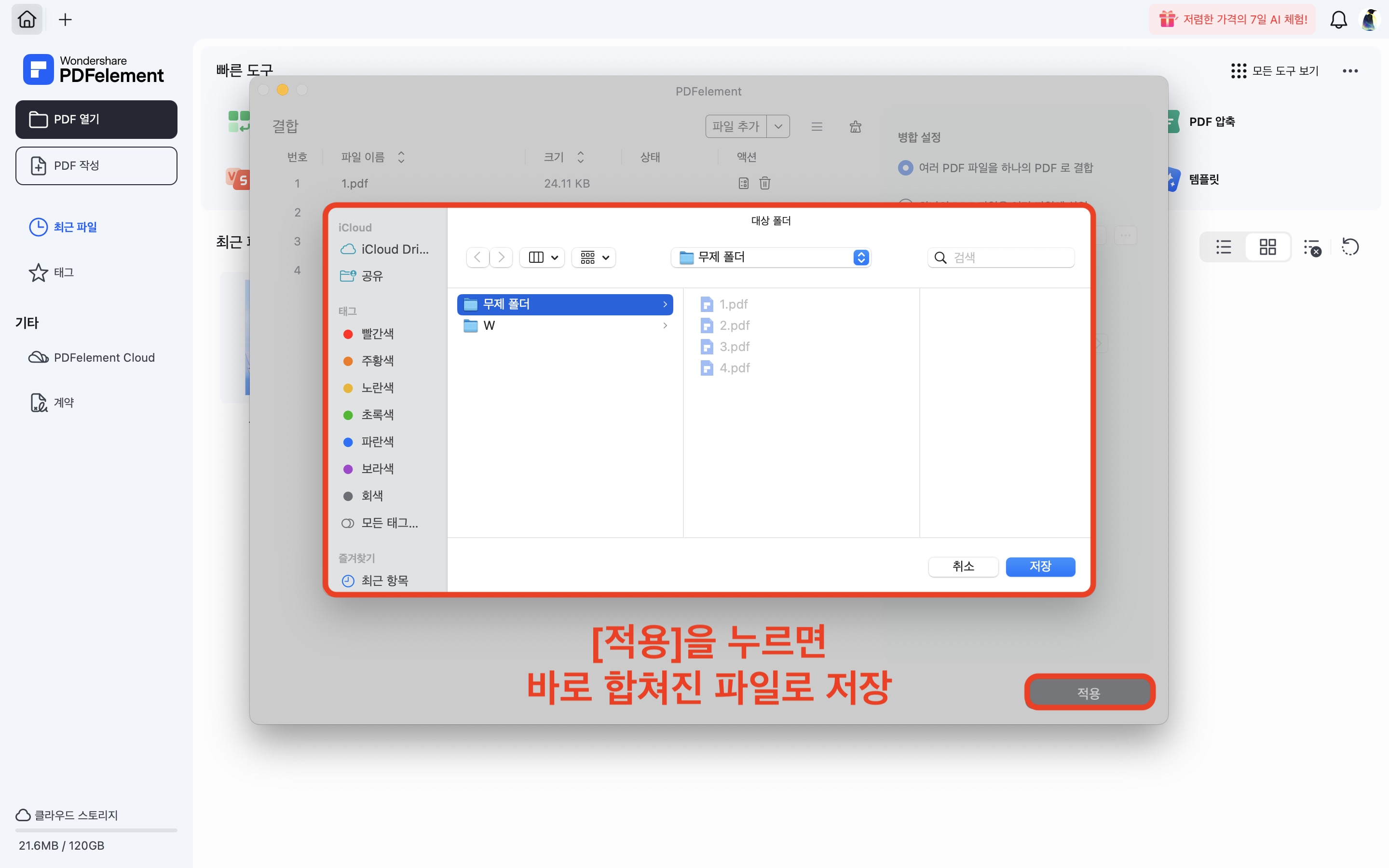Open the 무제 폴더 location popup menu
This screenshot has width=1389, height=868.
pyautogui.click(x=770, y=257)
